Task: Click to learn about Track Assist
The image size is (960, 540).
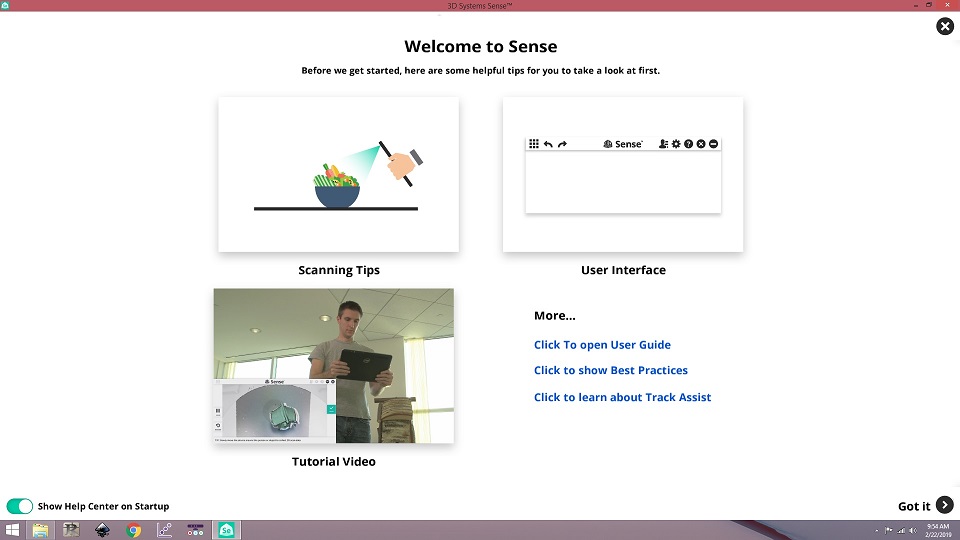Action: click(x=622, y=397)
